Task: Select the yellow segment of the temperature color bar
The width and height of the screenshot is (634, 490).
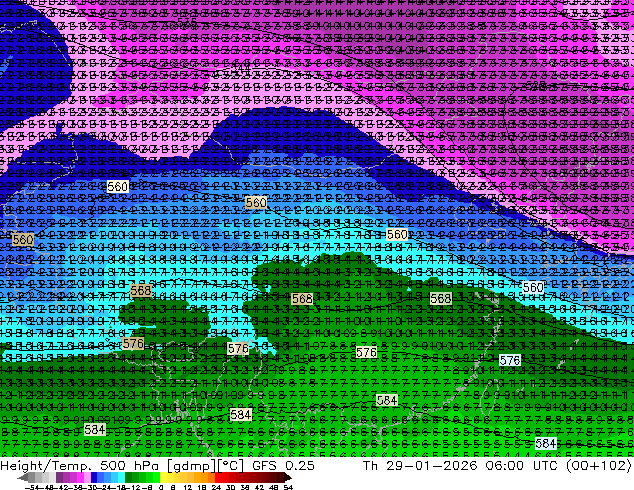Action: pos(163,477)
